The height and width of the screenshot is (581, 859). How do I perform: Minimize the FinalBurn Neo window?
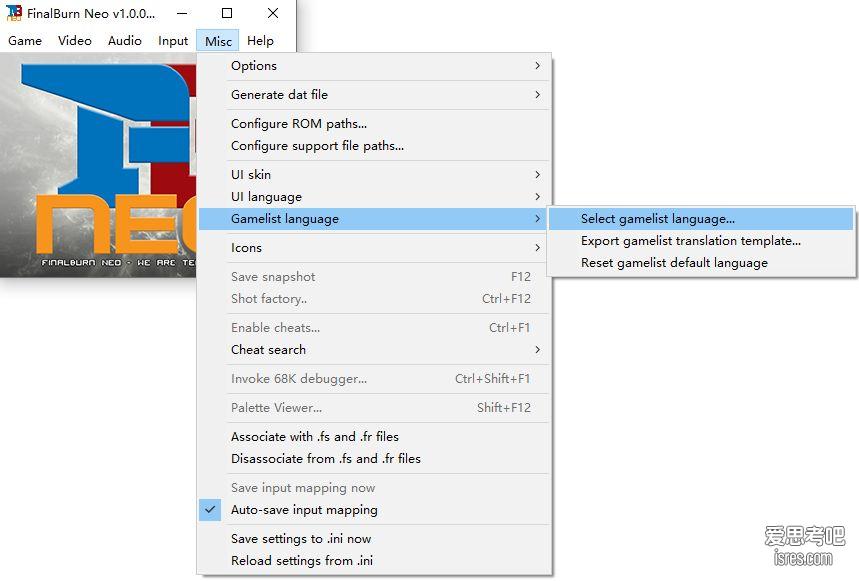(x=182, y=13)
